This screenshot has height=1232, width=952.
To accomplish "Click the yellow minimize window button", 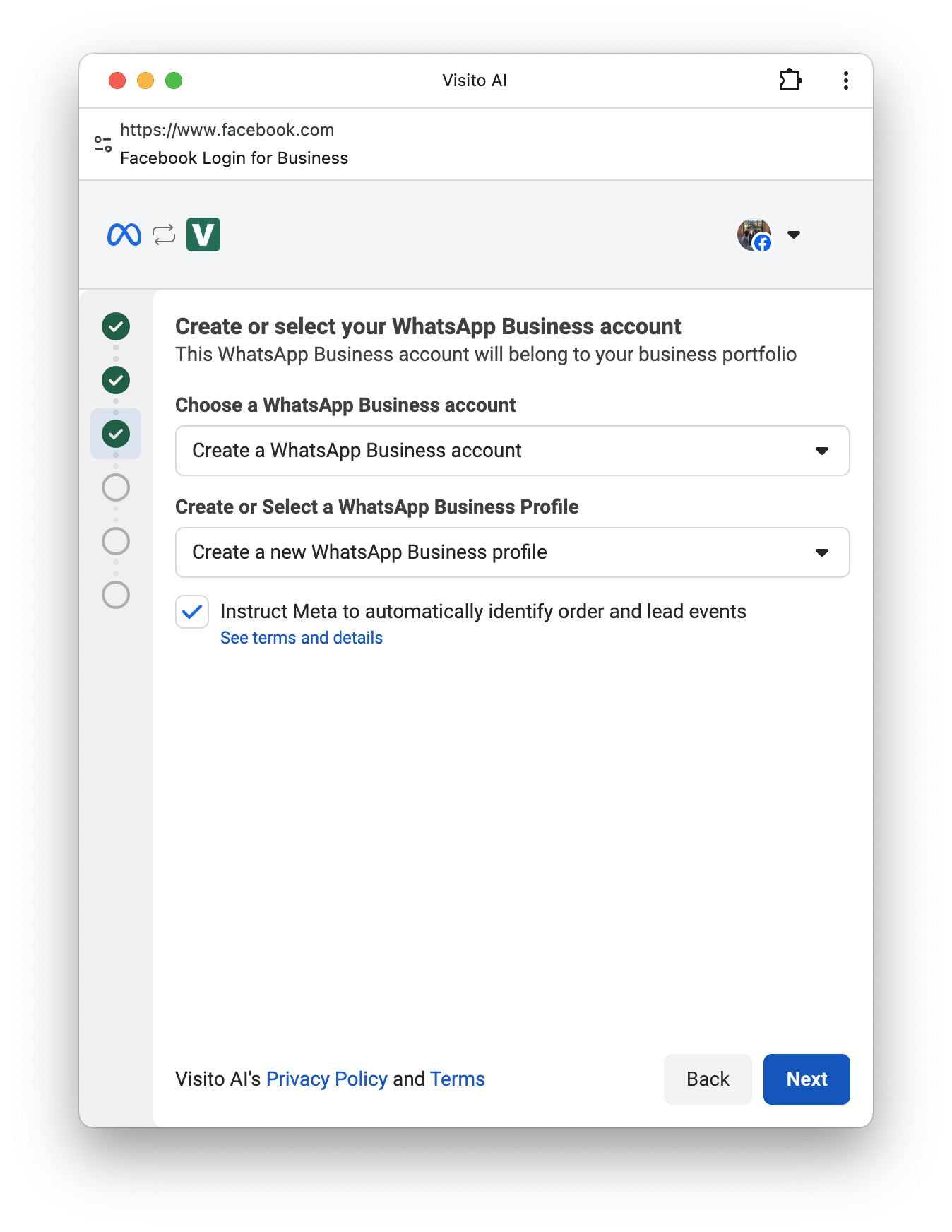I will click(145, 81).
